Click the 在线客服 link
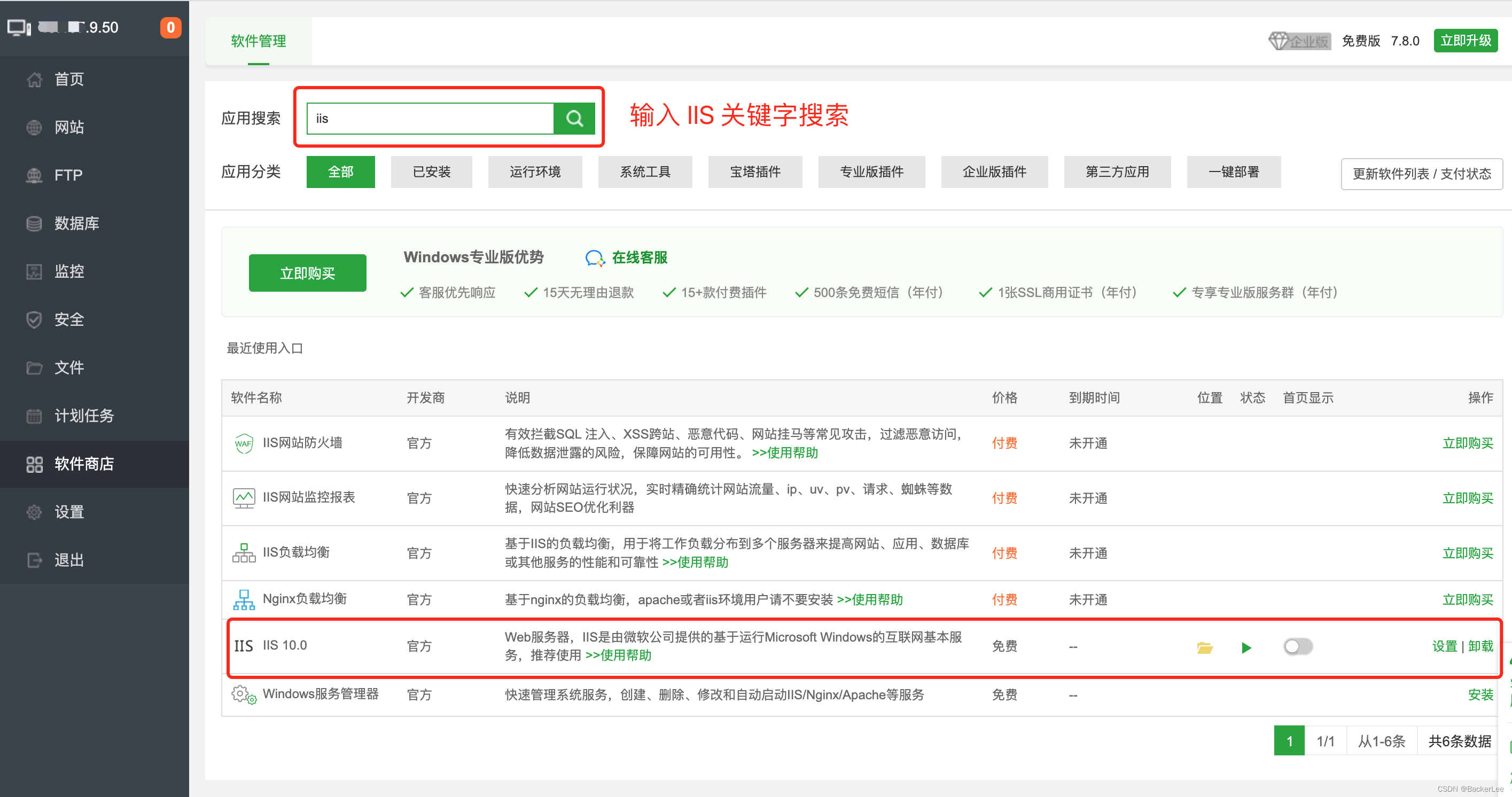Viewport: 1512px width, 797px height. click(639, 257)
